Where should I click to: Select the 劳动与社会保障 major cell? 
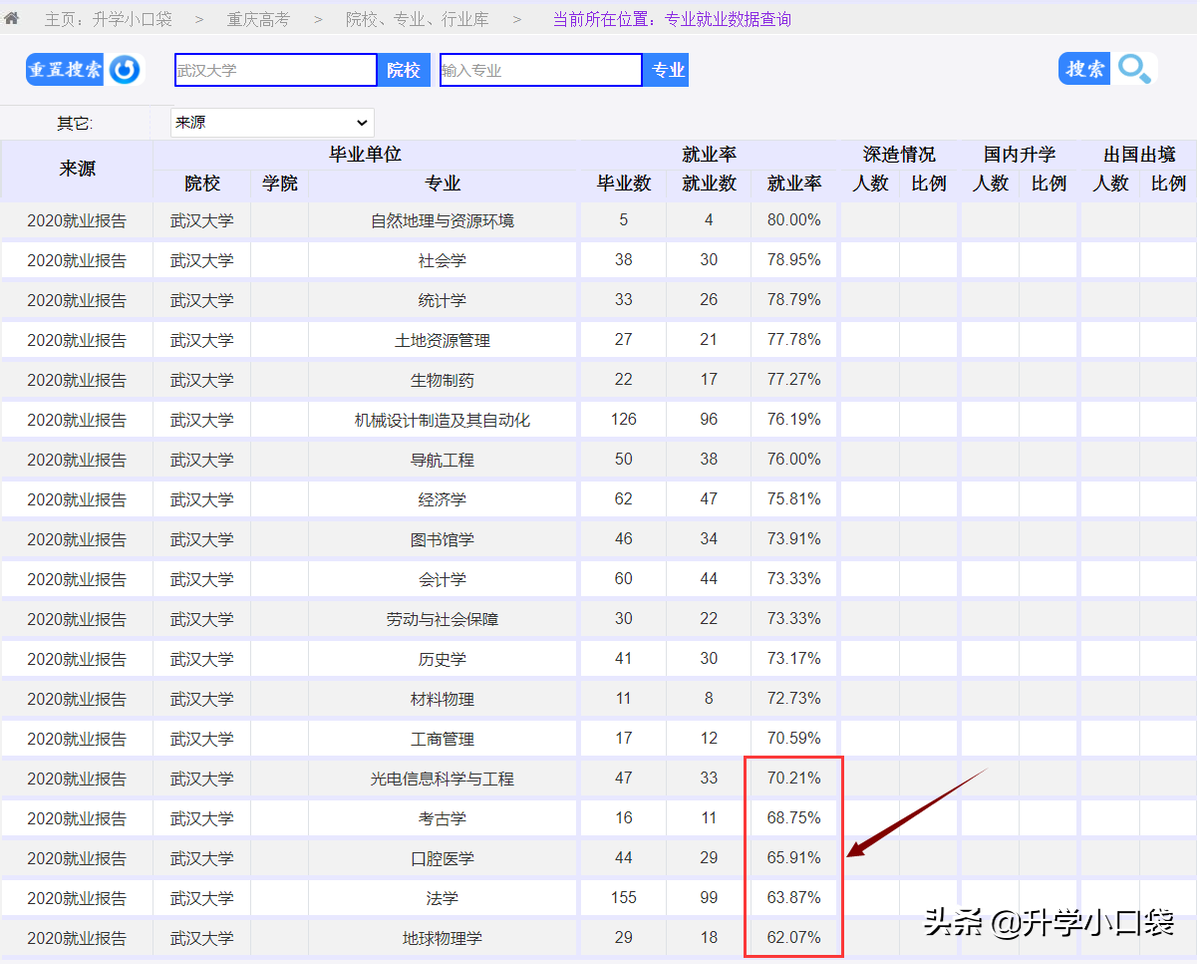click(443, 619)
